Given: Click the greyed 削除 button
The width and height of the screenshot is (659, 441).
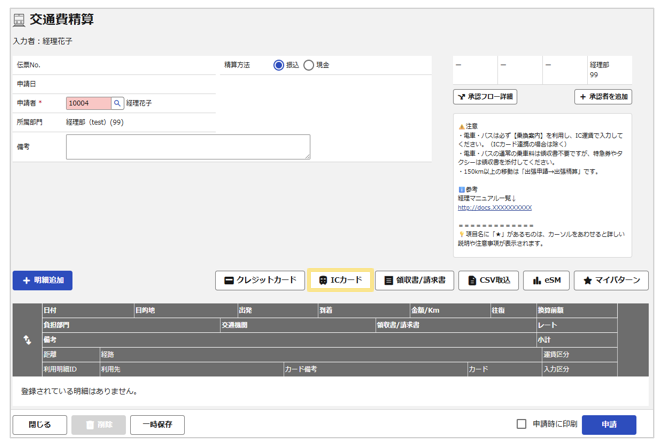Looking at the screenshot, I should tap(98, 425).
